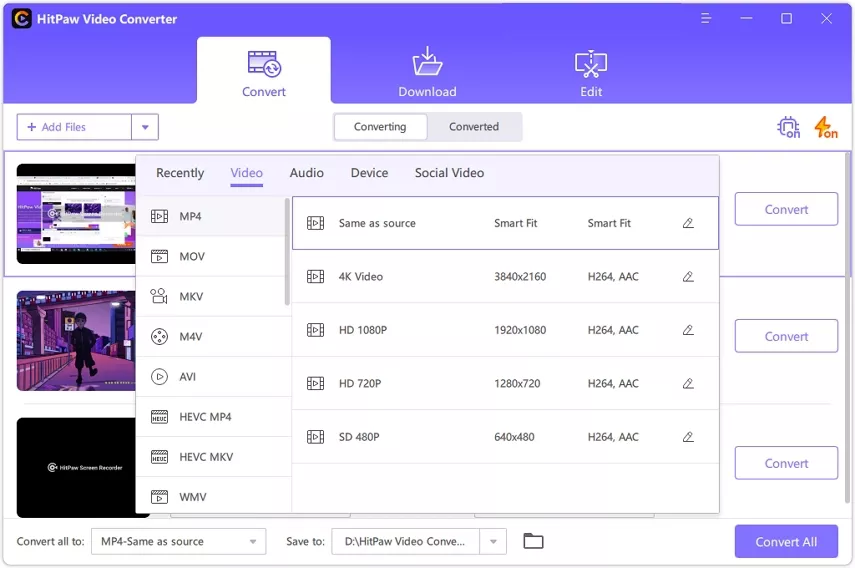Toggle the lightning fast conversion icon
The image size is (855, 568).
[x=826, y=127]
